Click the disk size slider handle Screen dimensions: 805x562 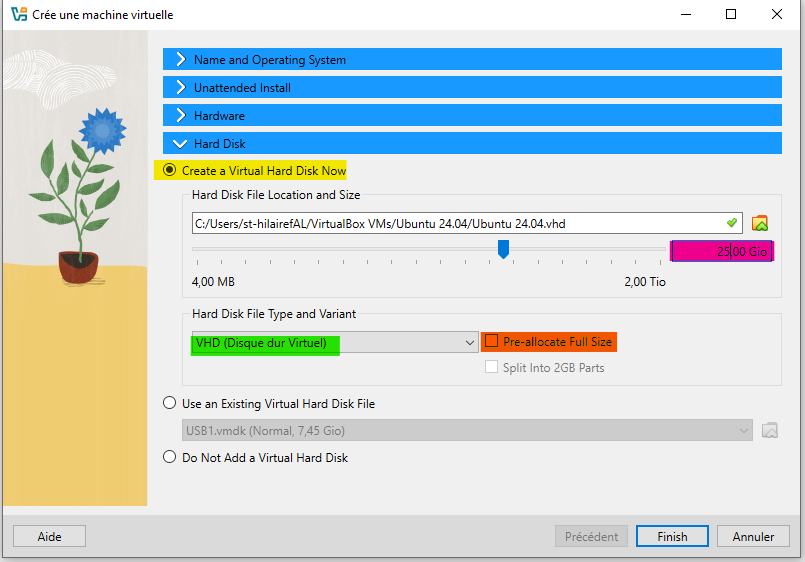click(x=504, y=249)
